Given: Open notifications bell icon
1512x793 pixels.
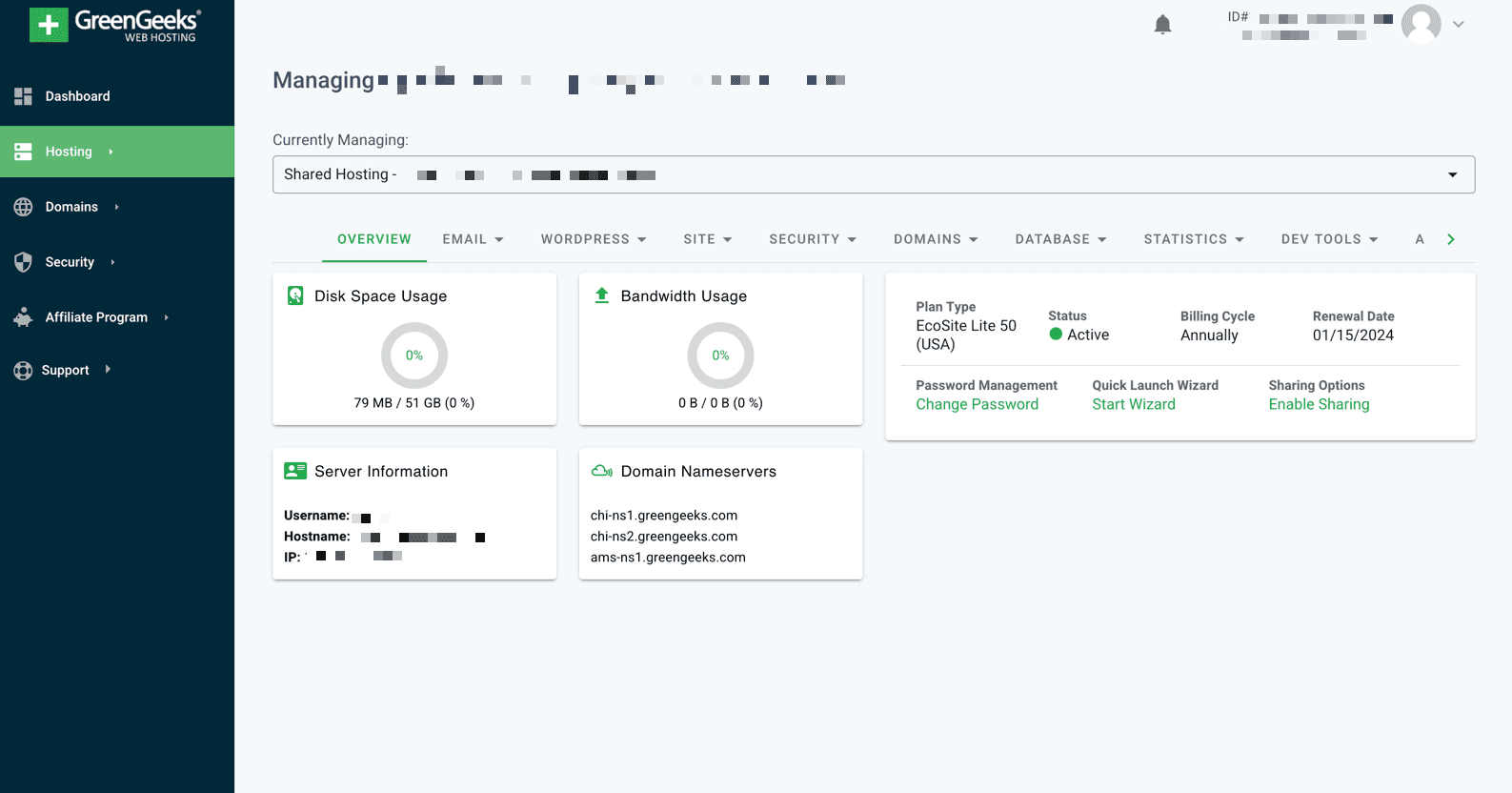Looking at the screenshot, I should [x=1162, y=25].
